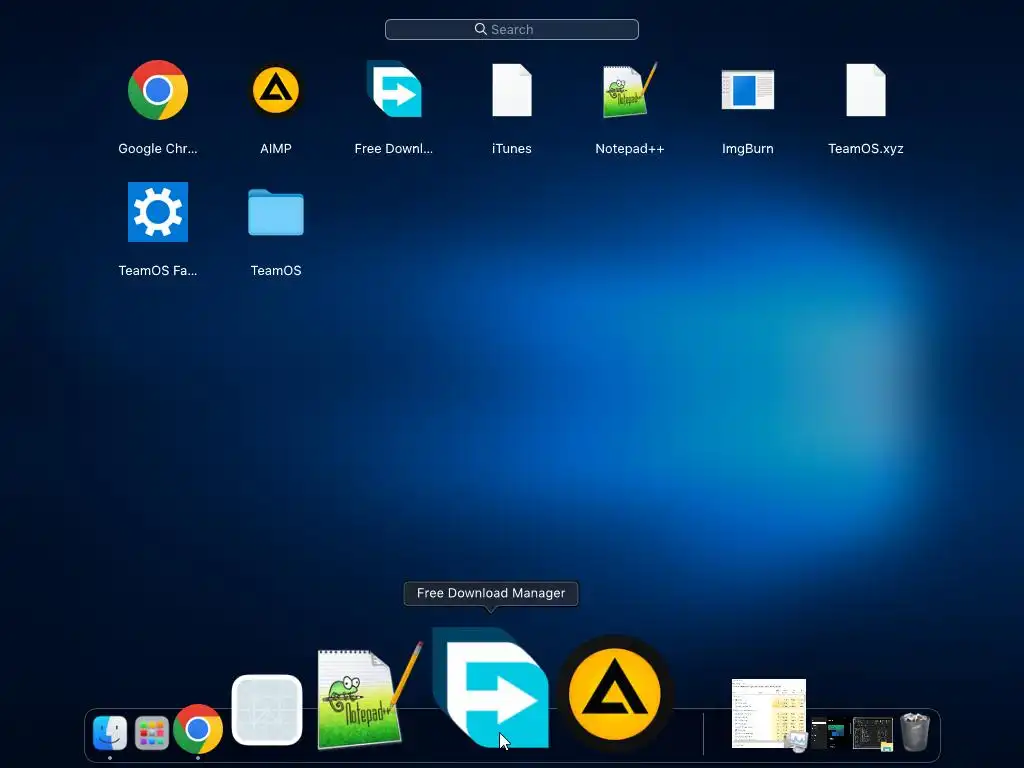Launch Notepad++ from the dock
Image resolution: width=1024 pixels, height=768 pixels.
[368, 696]
